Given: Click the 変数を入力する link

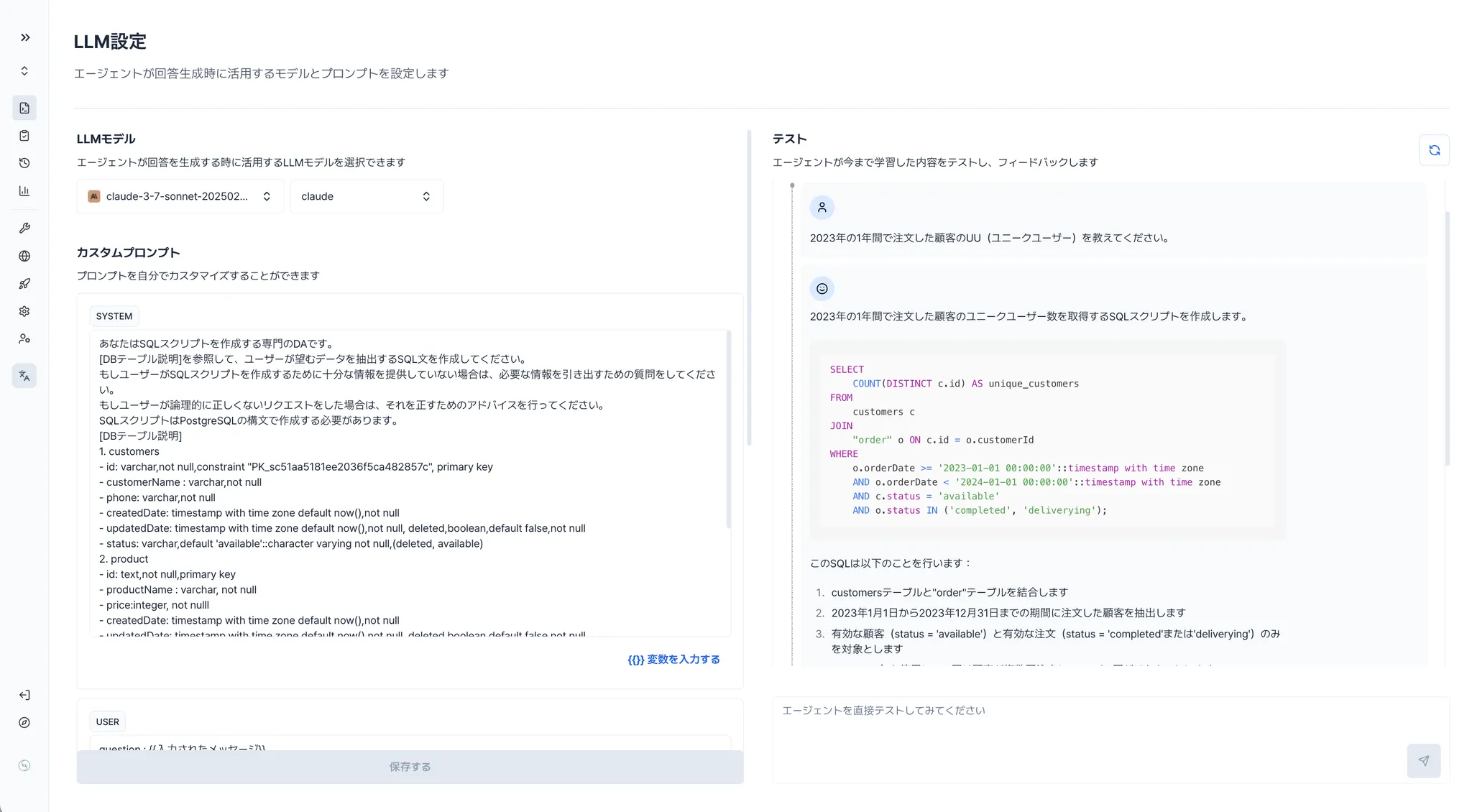Looking at the screenshot, I should 673,660.
